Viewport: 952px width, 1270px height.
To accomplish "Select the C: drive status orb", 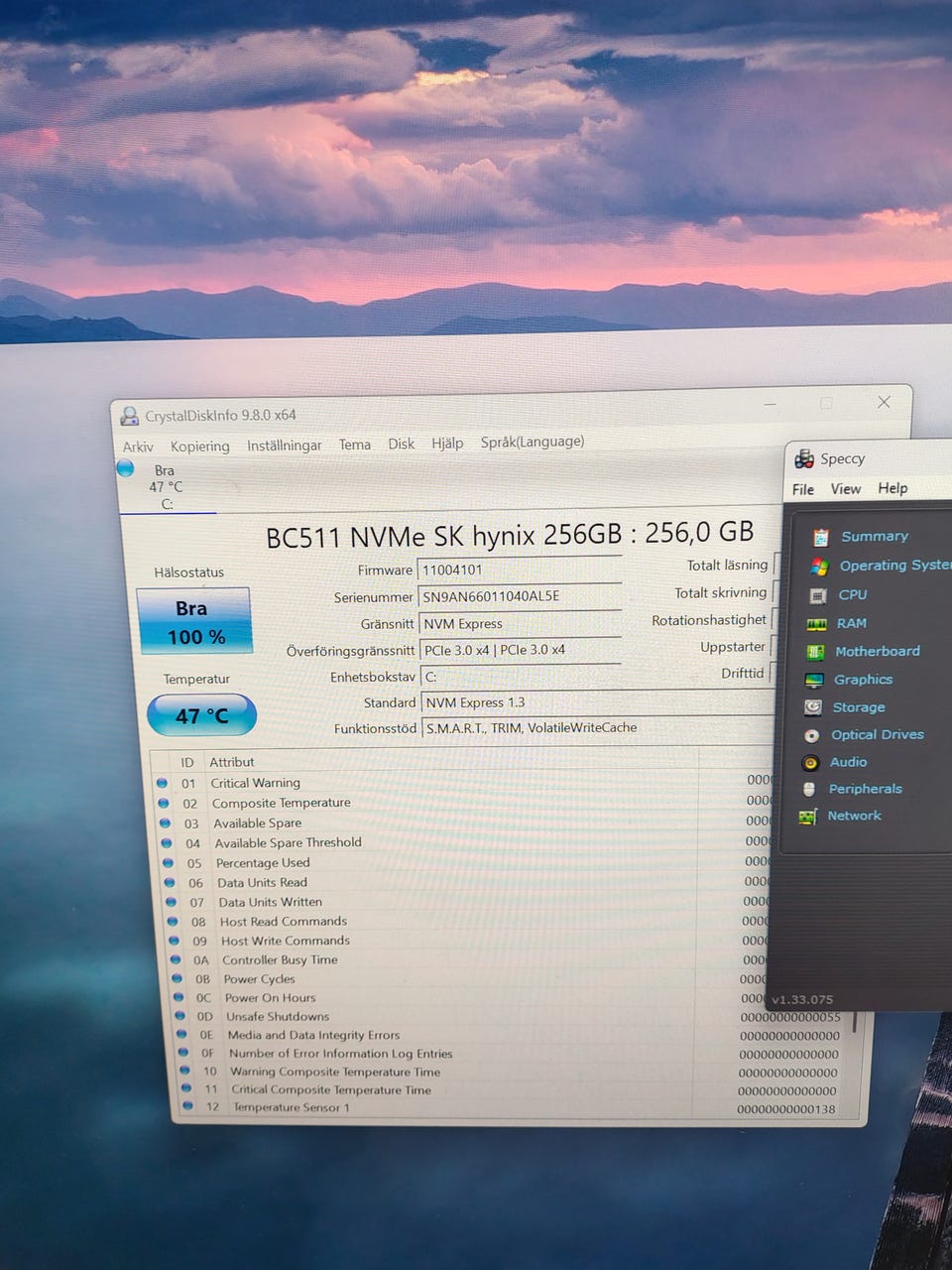I will [x=126, y=468].
